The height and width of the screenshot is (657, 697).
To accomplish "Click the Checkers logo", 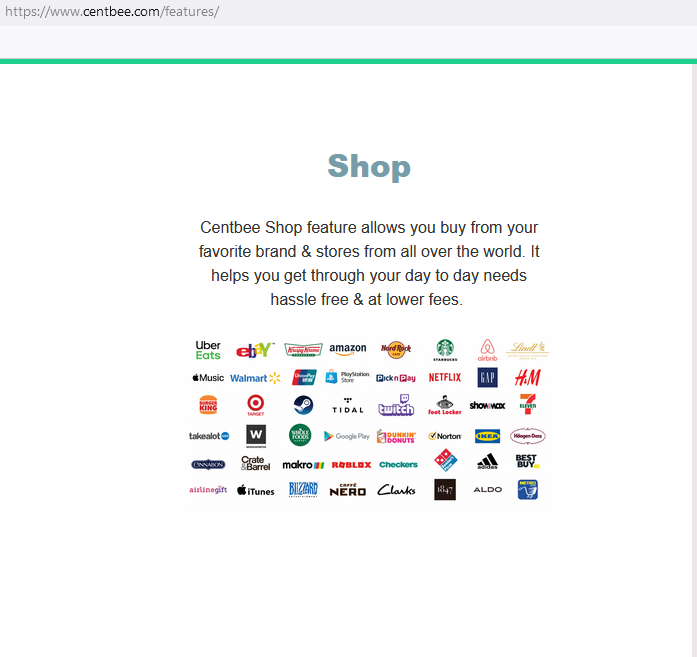I will (398, 465).
